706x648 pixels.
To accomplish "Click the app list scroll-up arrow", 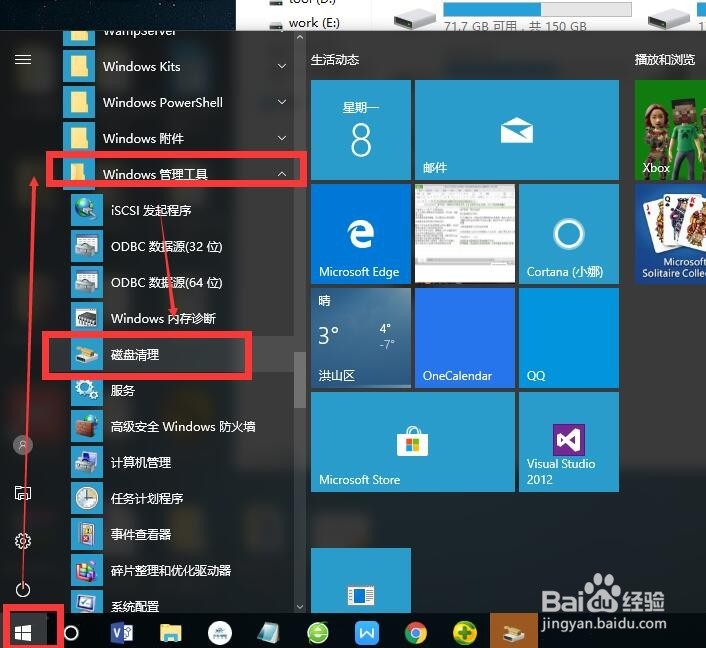I will click(300, 38).
